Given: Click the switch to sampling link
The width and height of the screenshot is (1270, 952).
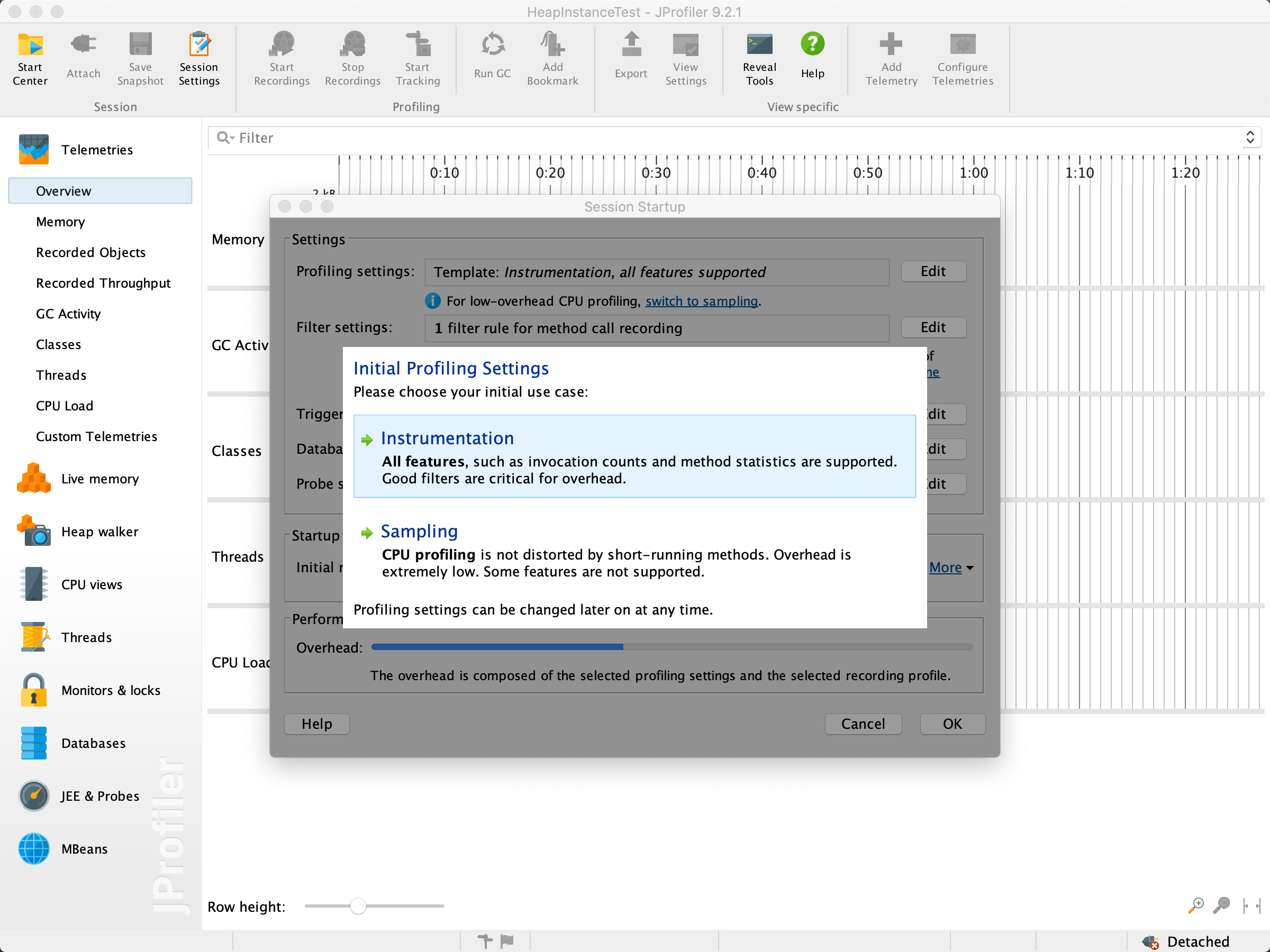Looking at the screenshot, I should click(702, 301).
